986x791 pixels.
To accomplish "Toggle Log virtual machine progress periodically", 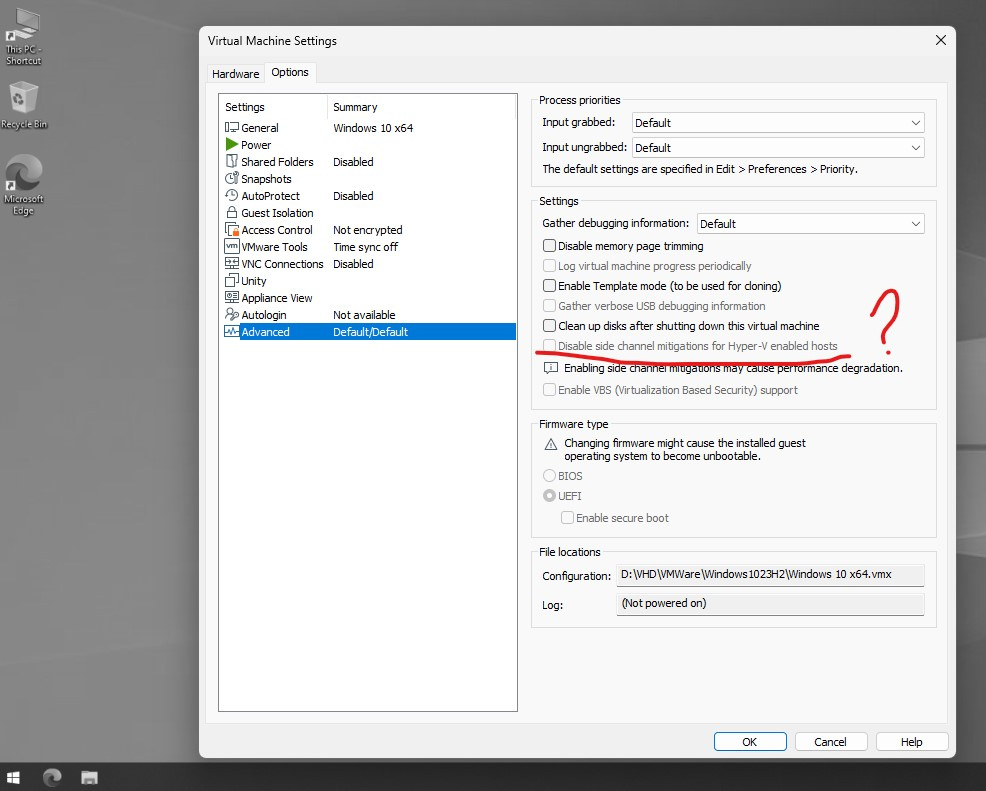I will [549, 266].
